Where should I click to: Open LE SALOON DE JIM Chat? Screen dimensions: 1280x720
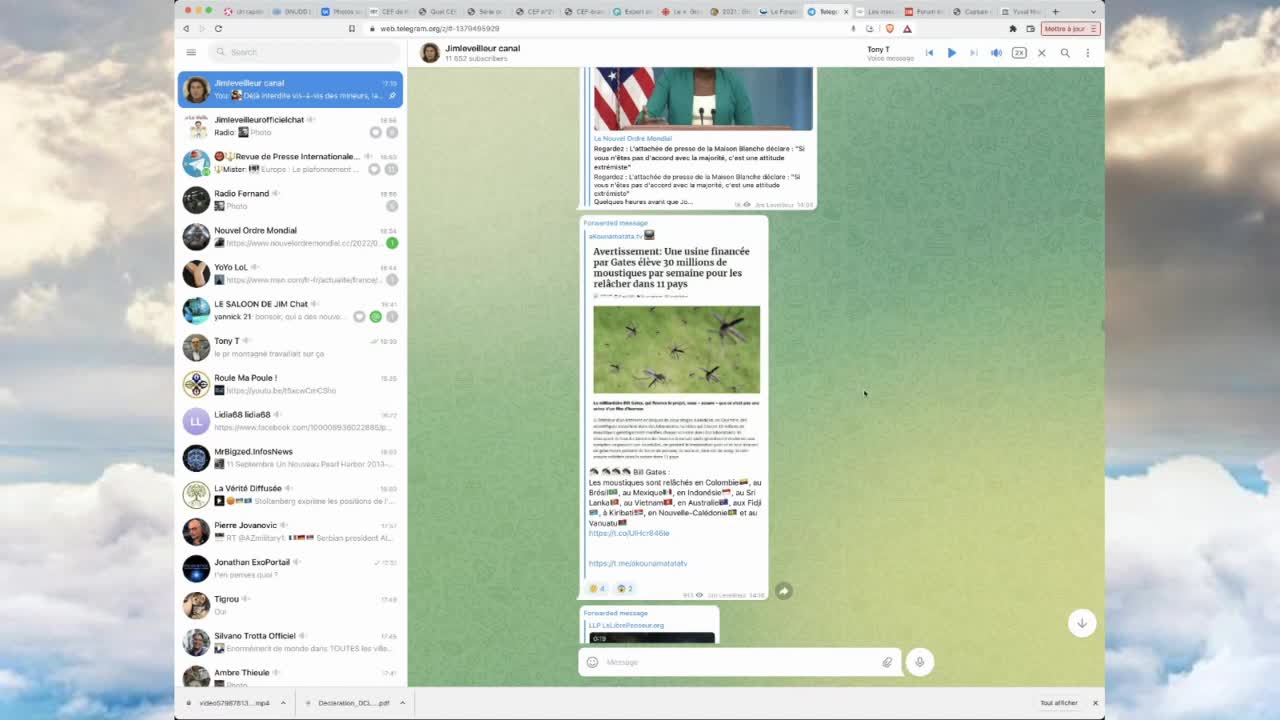[291, 310]
